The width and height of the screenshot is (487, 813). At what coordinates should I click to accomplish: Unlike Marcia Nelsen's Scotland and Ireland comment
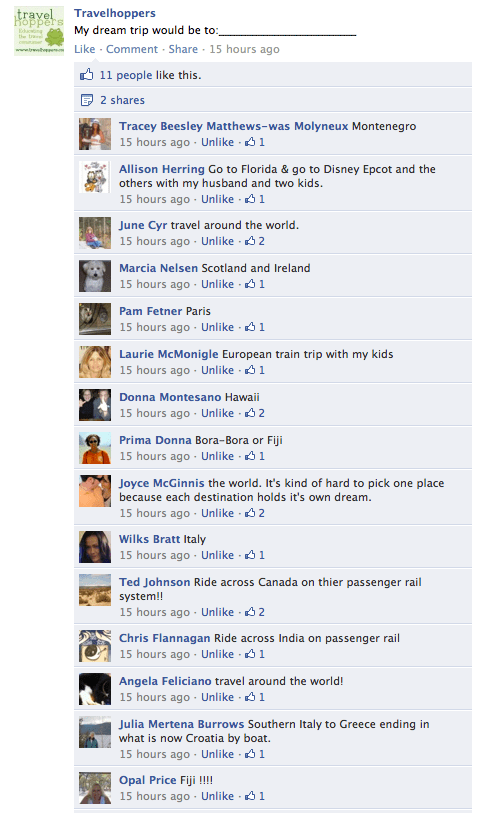point(217,284)
